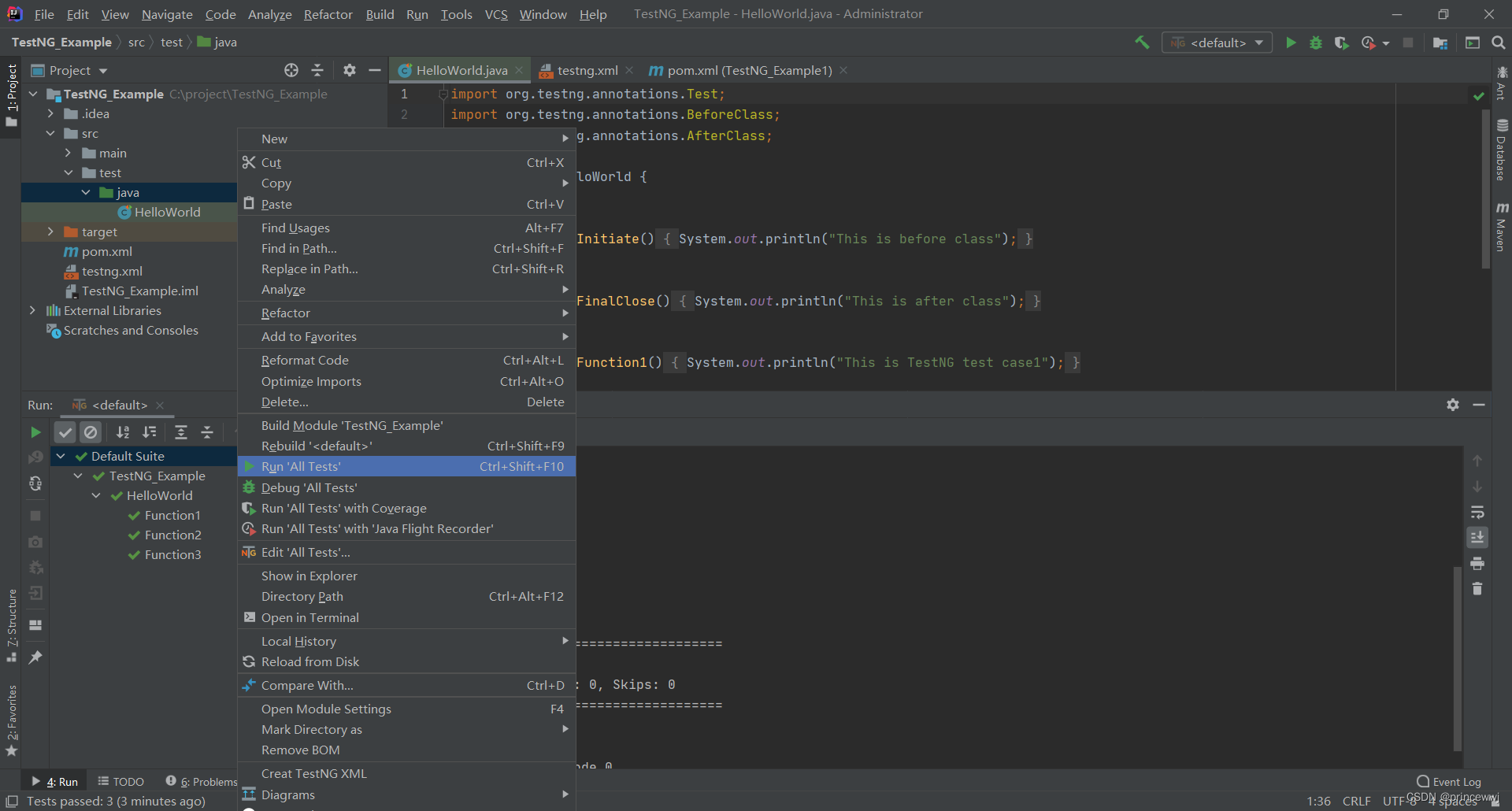Clear console with the trash icon
Image resolution: width=1512 pixels, height=811 pixels.
(1477, 589)
